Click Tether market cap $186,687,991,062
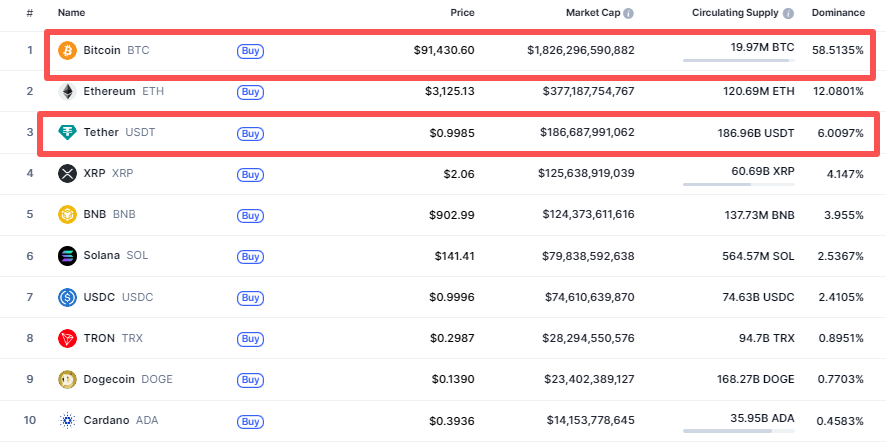 coord(587,132)
